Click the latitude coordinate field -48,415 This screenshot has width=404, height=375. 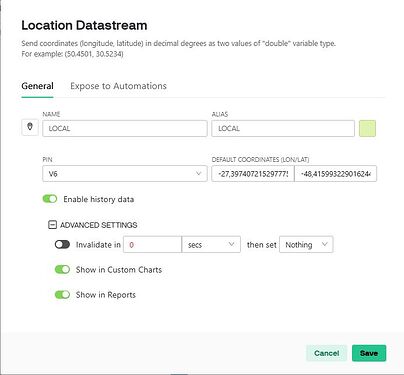pos(336,174)
